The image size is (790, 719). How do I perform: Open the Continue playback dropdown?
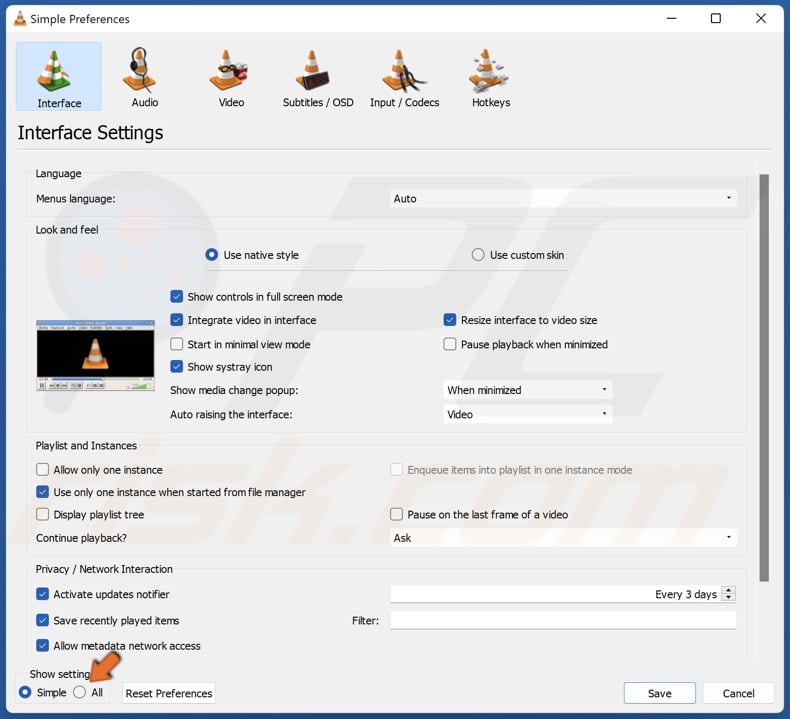[563, 538]
